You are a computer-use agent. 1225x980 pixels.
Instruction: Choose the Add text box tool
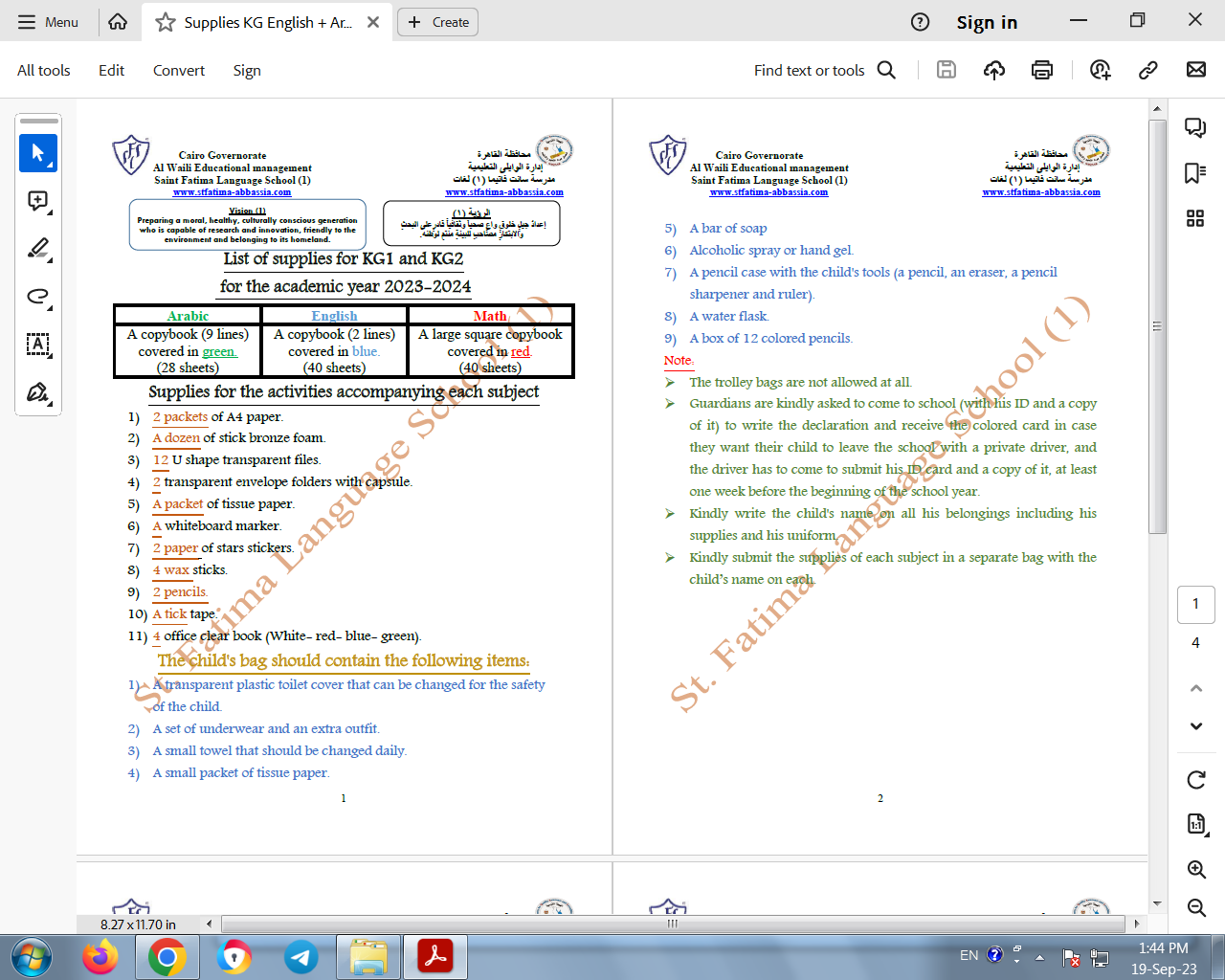38,345
